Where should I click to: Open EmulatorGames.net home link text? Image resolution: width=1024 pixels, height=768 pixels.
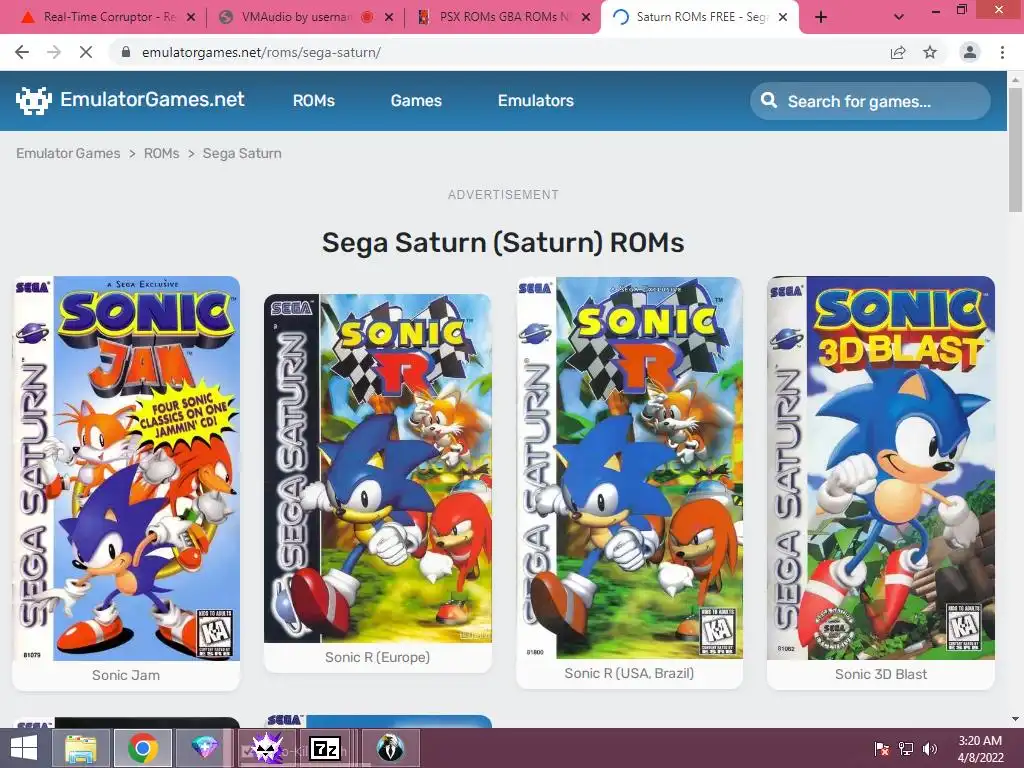[152, 99]
